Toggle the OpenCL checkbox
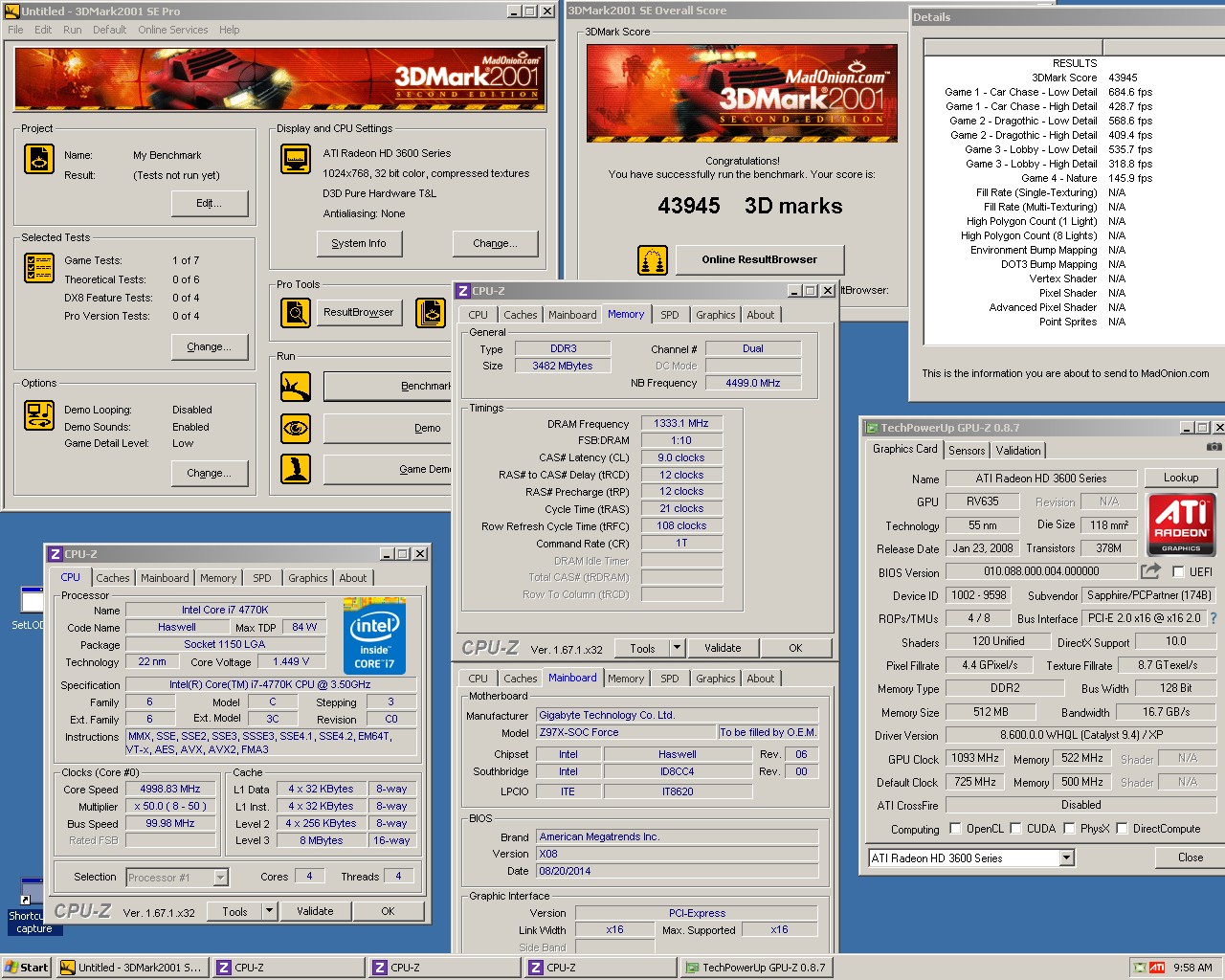The height and width of the screenshot is (980, 1225). tap(955, 829)
